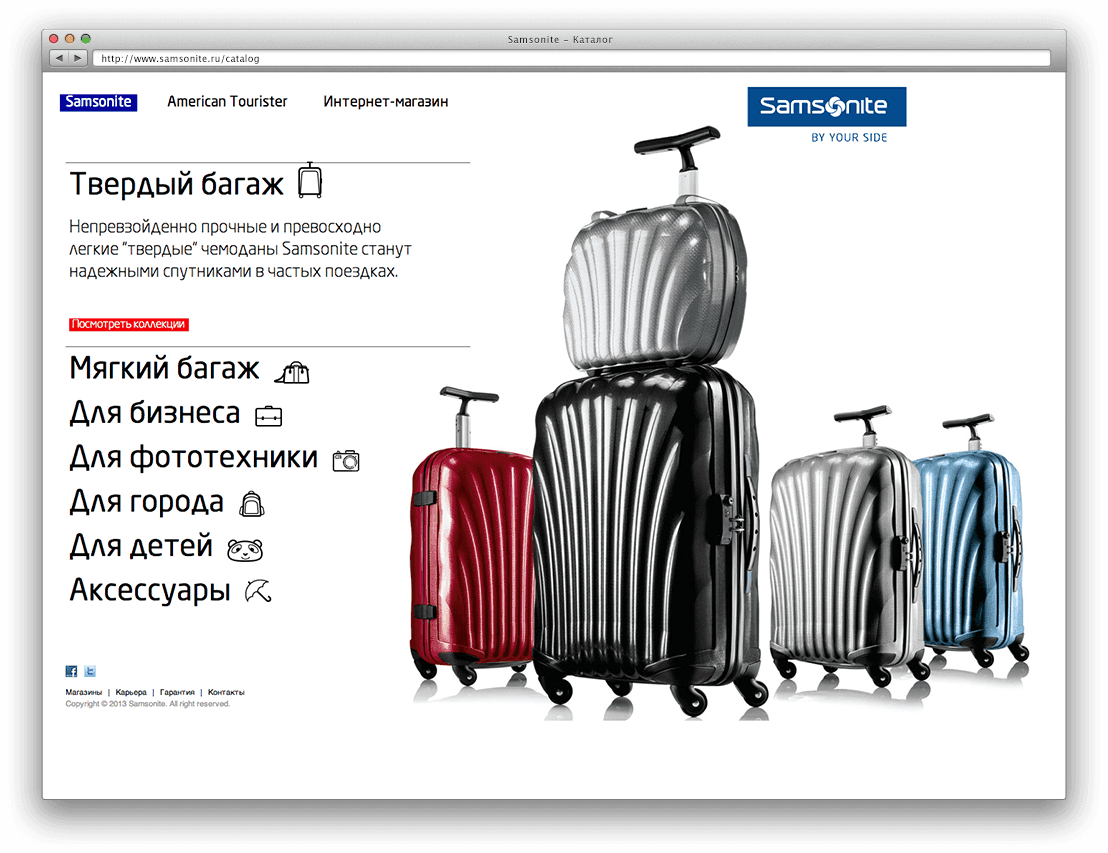Viewport: 1108px width, 853px height.
Task: Click the backpack icon beside Для города
Action: (252, 504)
